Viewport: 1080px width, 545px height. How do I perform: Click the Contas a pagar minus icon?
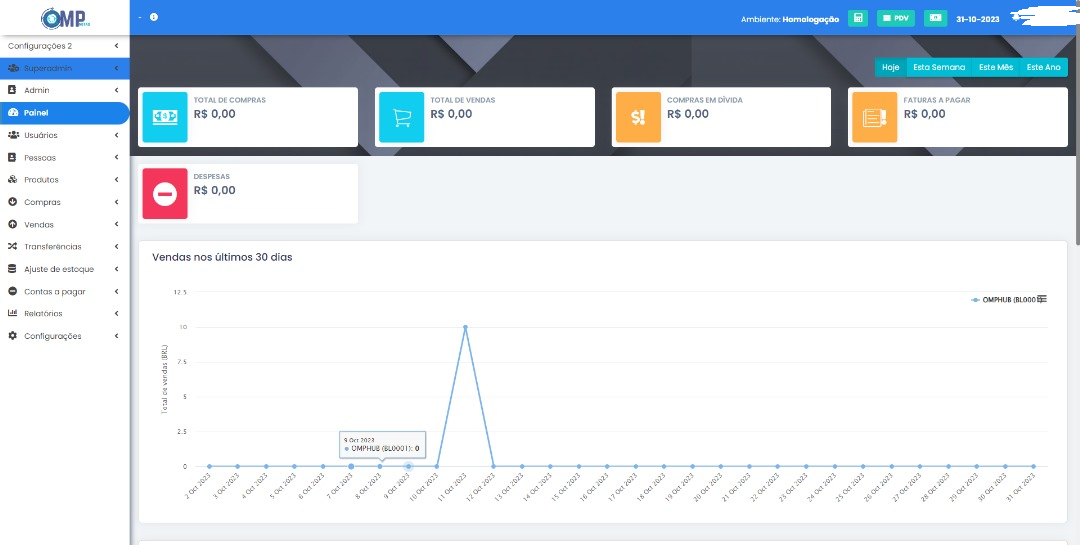click(x=12, y=291)
